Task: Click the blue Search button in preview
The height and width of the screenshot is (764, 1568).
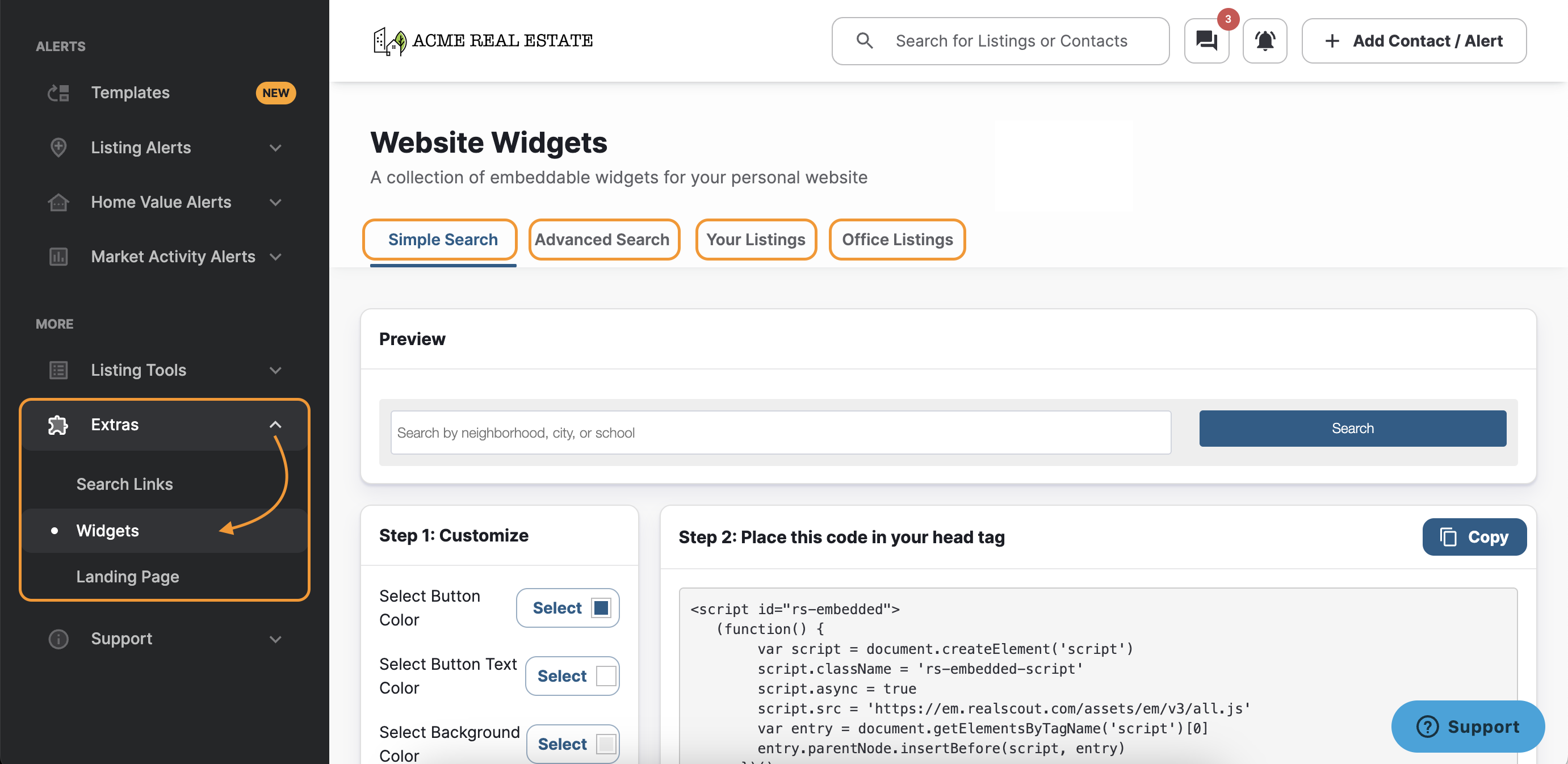Action: click(x=1352, y=429)
